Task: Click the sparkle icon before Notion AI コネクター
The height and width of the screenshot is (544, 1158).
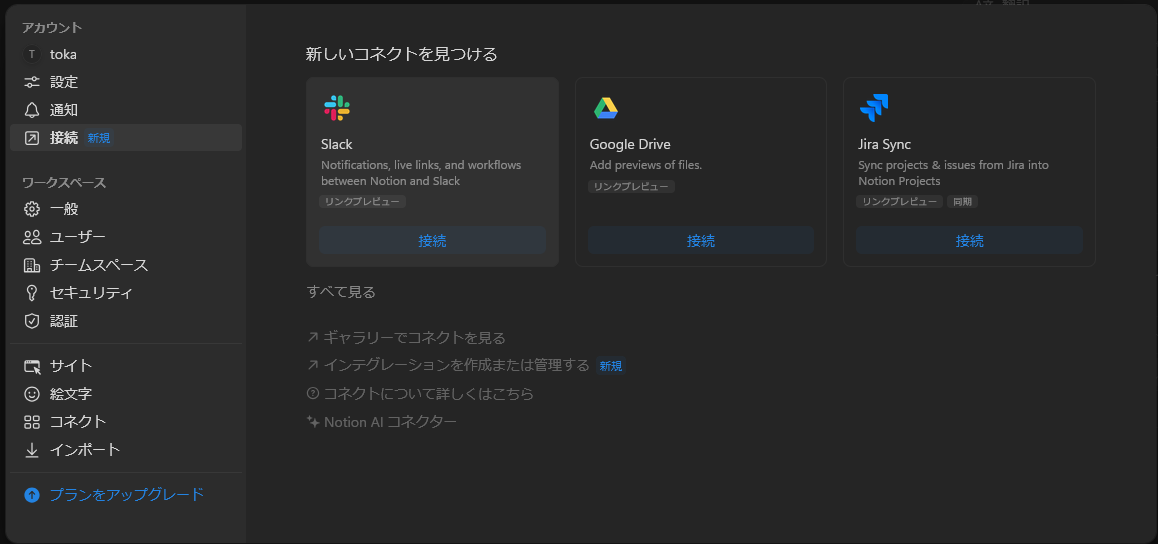Action: [x=312, y=421]
